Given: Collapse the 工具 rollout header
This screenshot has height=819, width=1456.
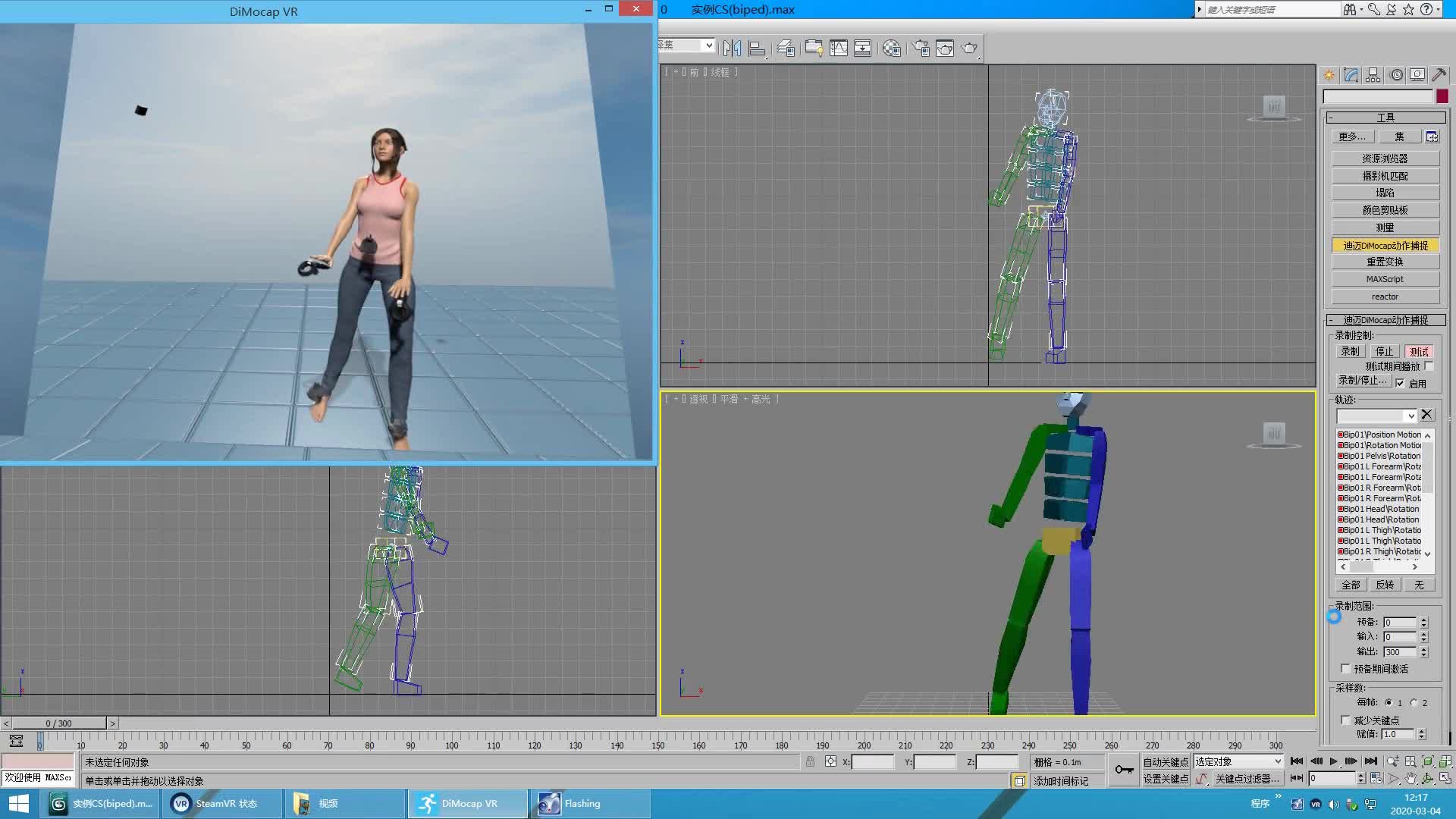Looking at the screenshot, I should pos(1385,118).
